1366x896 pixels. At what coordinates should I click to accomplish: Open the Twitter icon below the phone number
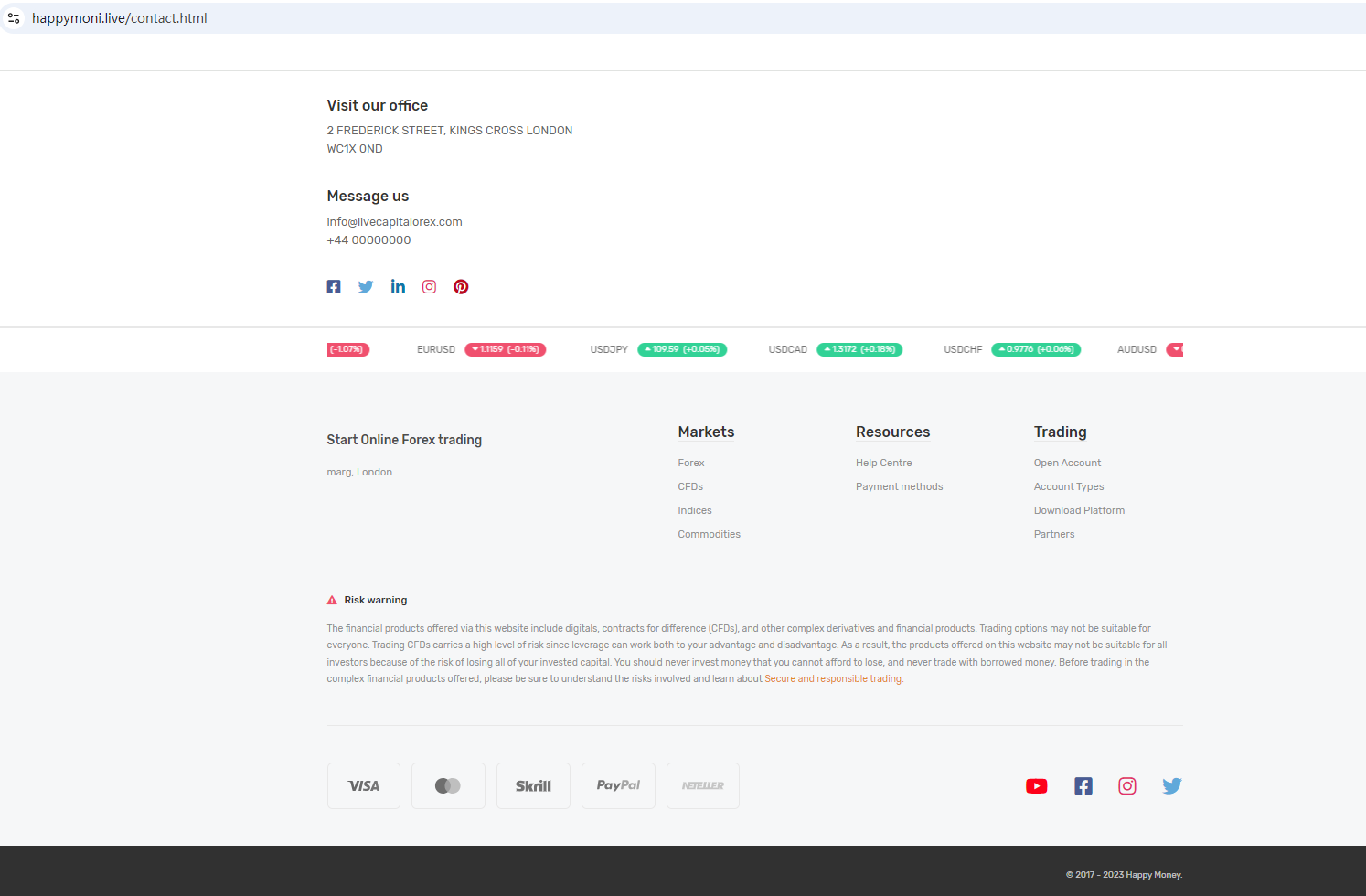coord(366,287)
